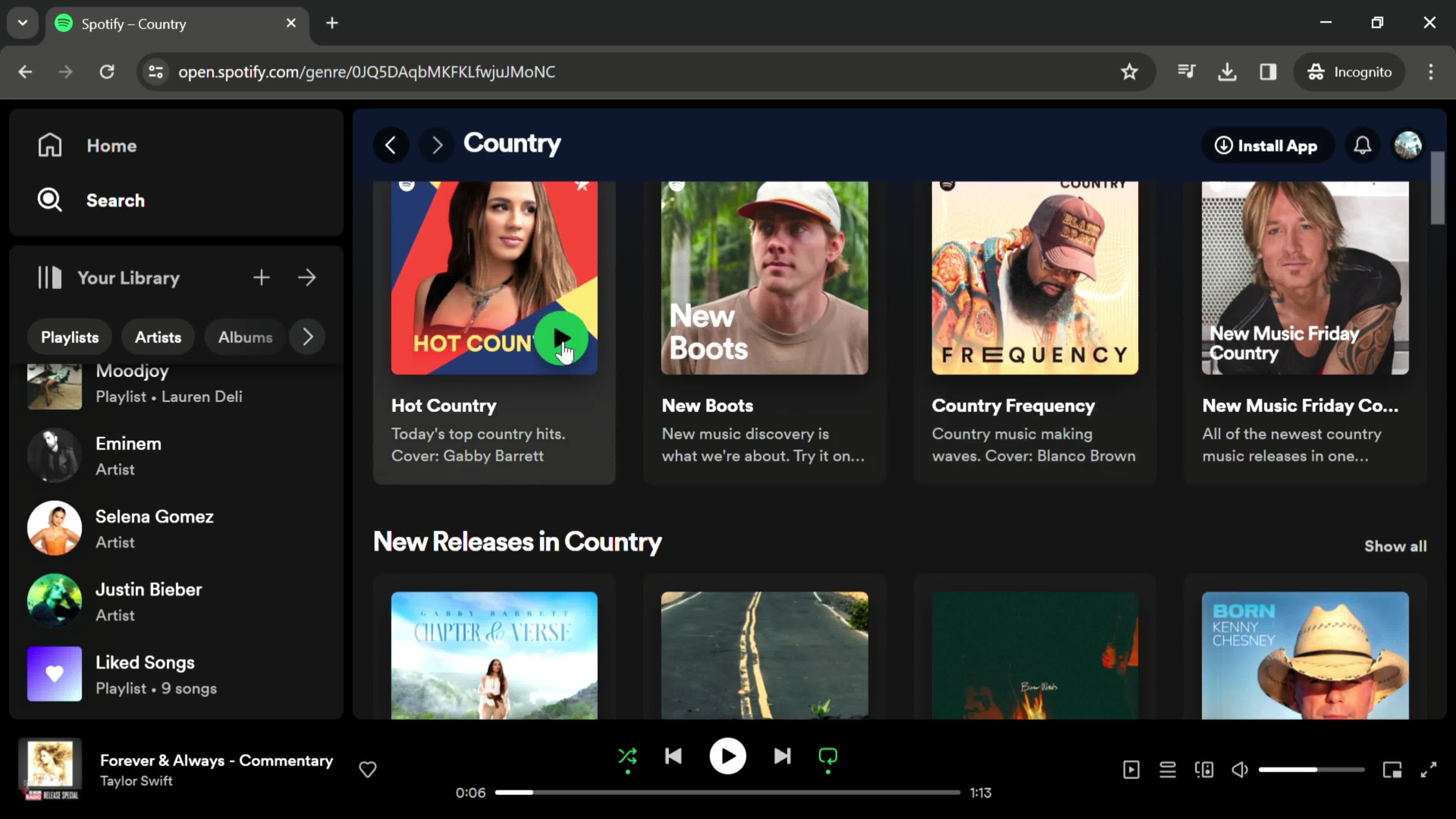Open Chrome downloads icon
This screenshot has width=1456, height=819.
[x=1227, y=72]
